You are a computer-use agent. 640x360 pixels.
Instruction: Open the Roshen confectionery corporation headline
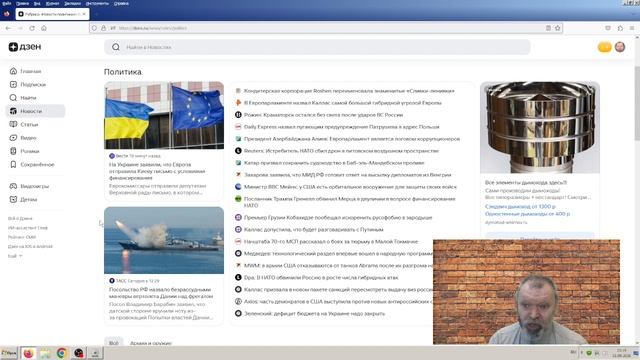(349, 91)
